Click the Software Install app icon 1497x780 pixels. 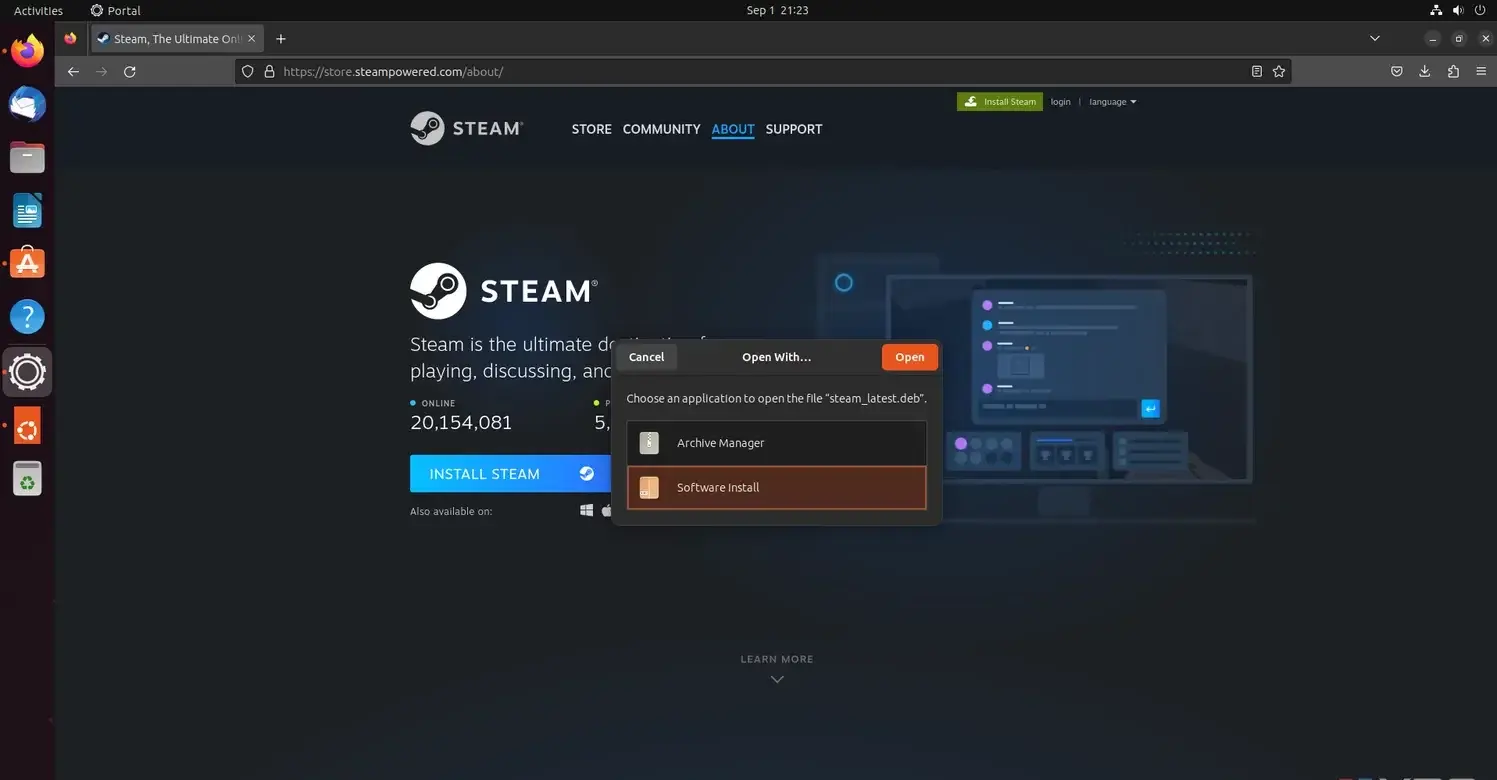pyautogui.click(x=649, y=488)
